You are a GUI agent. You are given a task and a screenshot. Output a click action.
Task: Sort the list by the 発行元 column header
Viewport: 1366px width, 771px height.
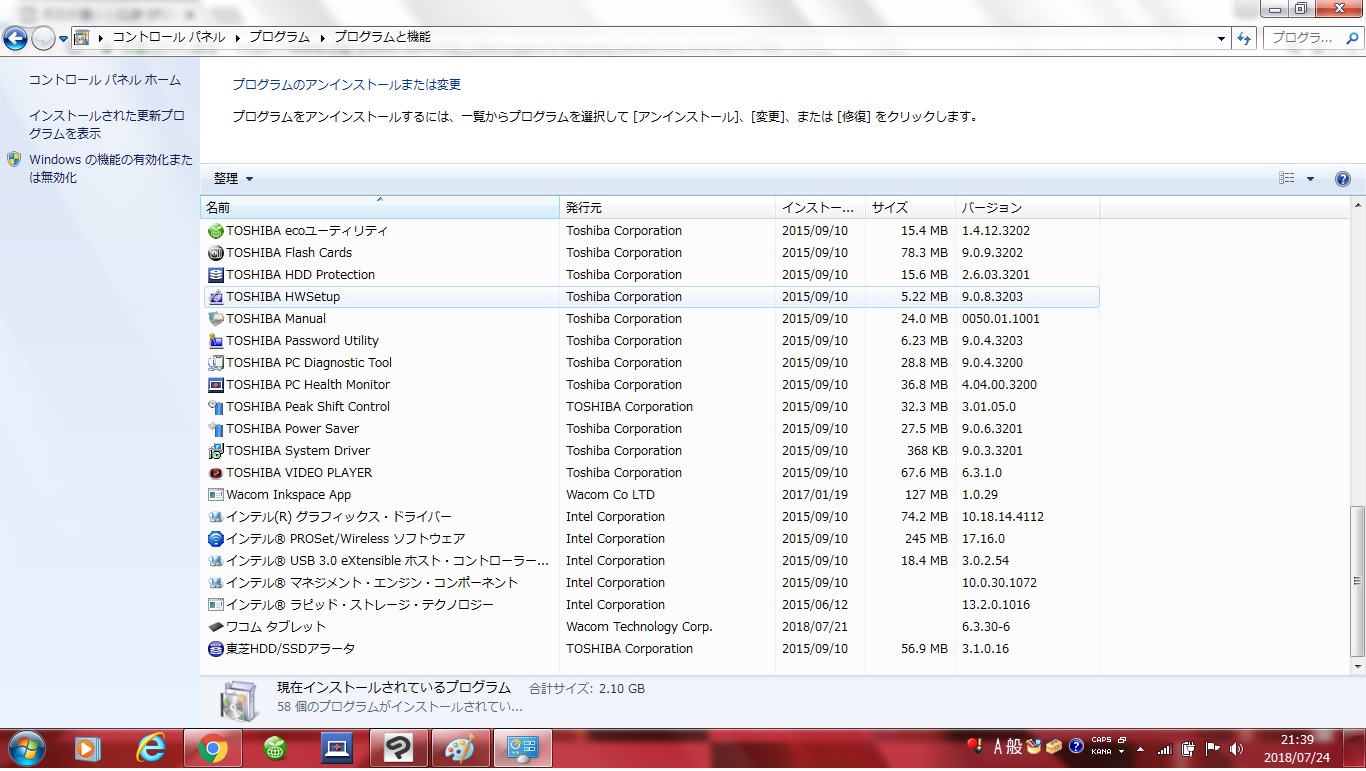pos(668,208)
